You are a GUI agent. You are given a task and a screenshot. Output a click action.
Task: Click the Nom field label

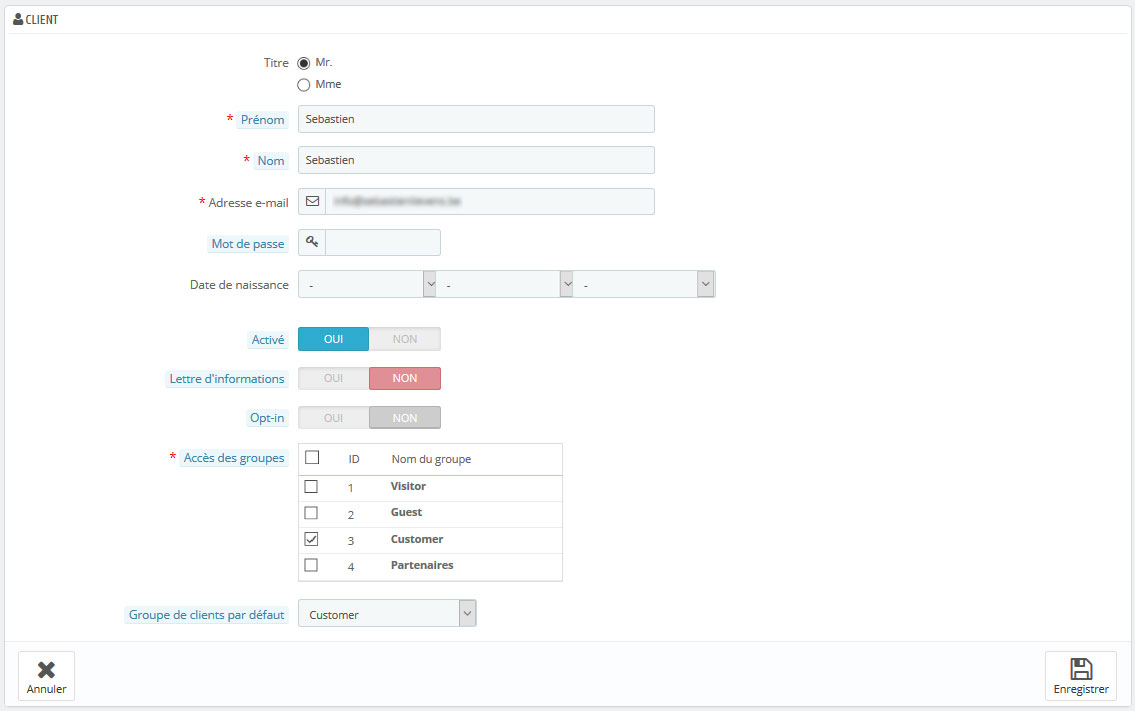(271, 161)
